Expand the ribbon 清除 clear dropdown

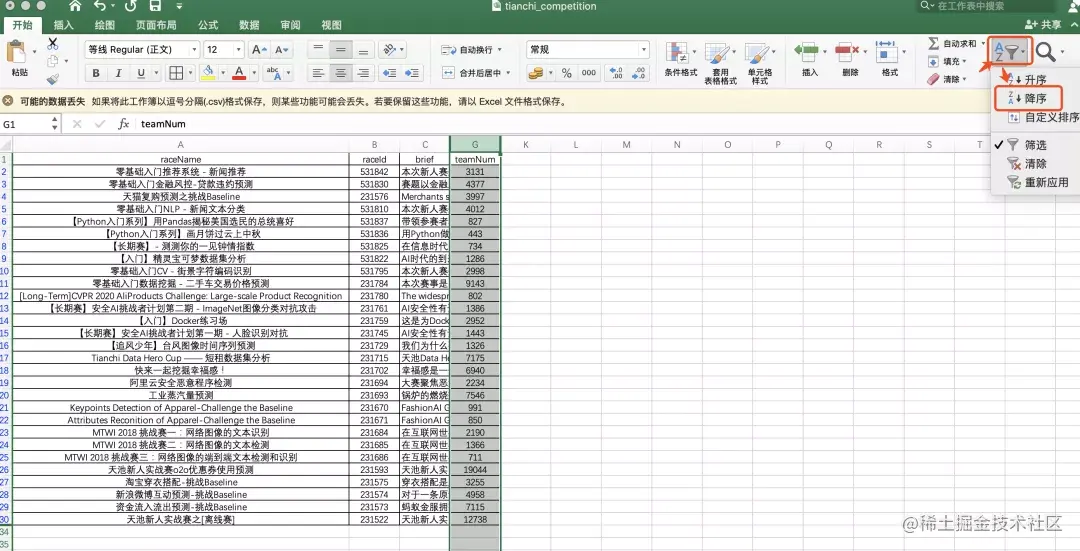(x=965, y=79)
